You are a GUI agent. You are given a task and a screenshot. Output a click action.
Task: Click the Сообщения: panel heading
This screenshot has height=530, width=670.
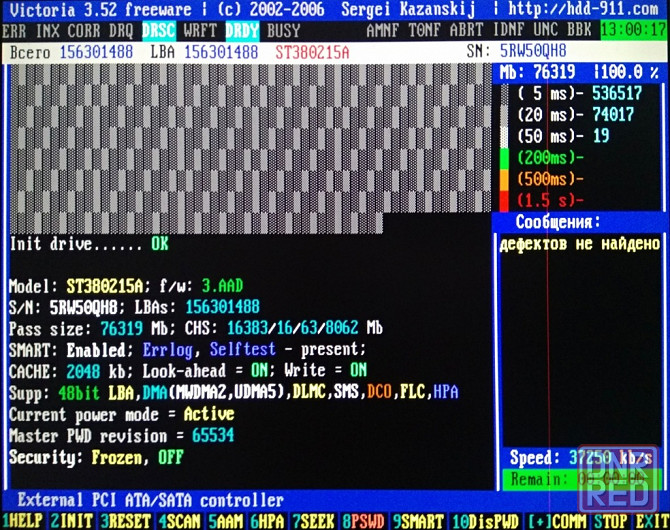pyautogui.click(x=558, y=222)
